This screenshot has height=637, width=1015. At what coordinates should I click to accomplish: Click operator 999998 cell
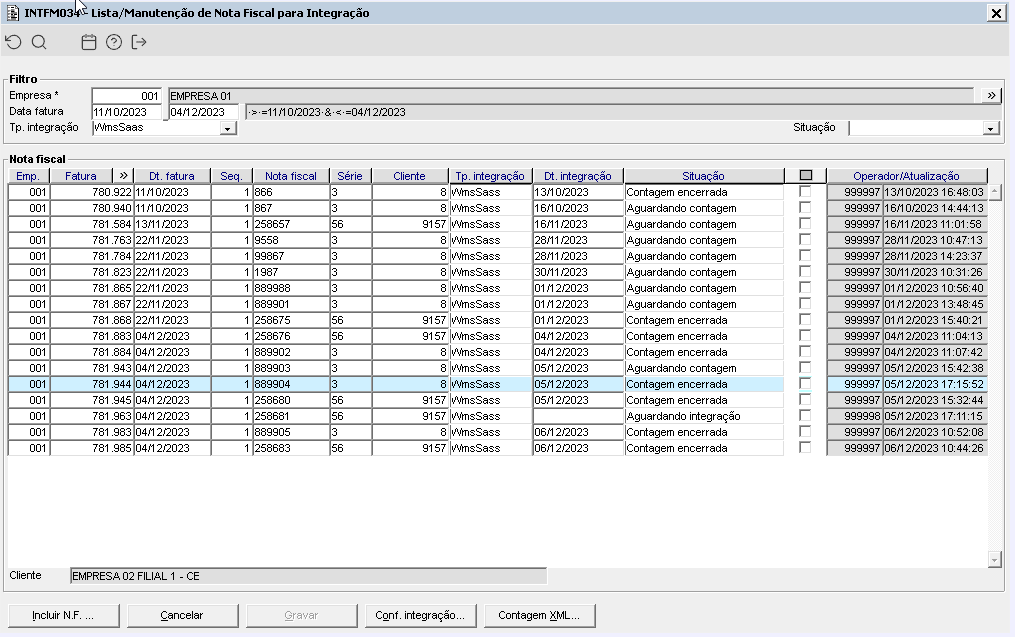[x=854, y=416]
